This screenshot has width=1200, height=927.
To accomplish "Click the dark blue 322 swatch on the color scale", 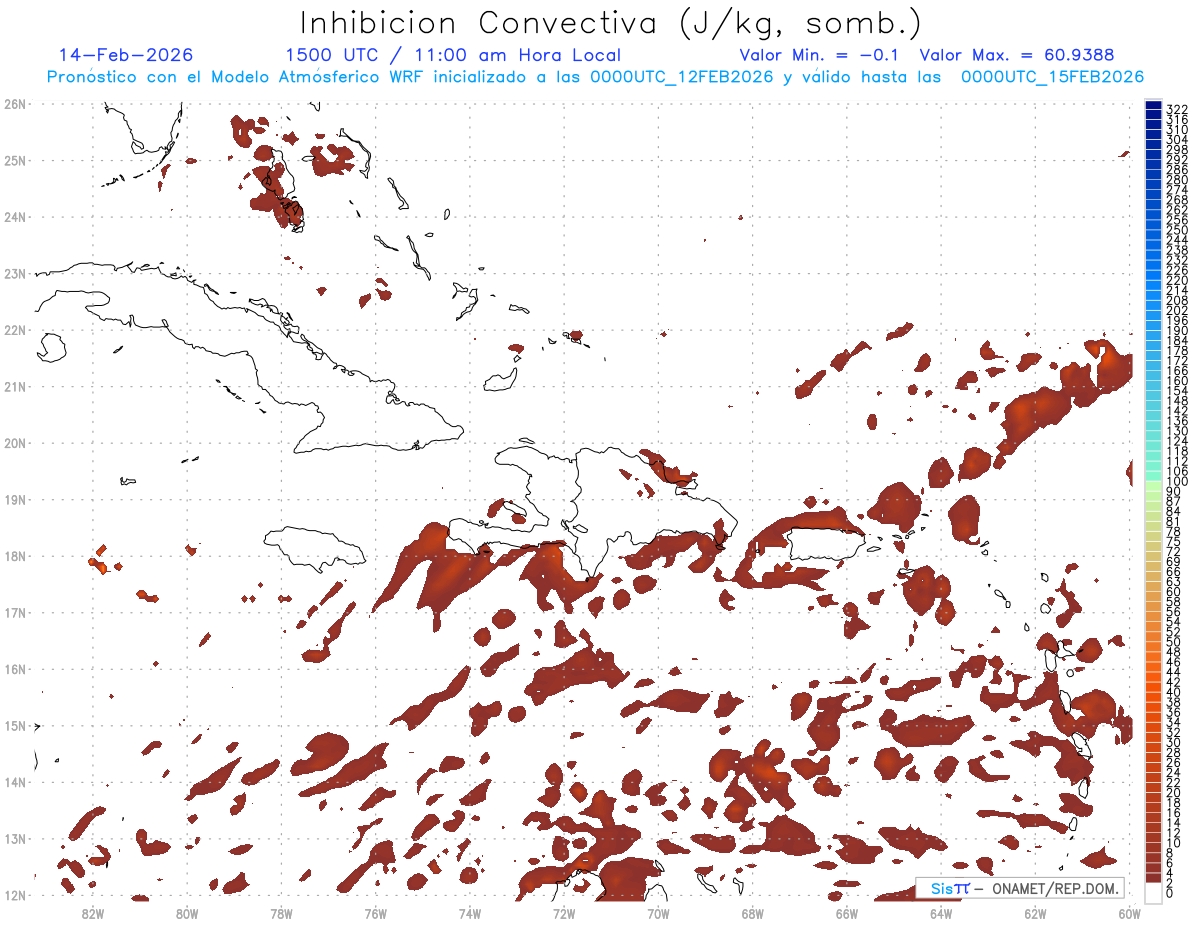I will pos(1154,105).
